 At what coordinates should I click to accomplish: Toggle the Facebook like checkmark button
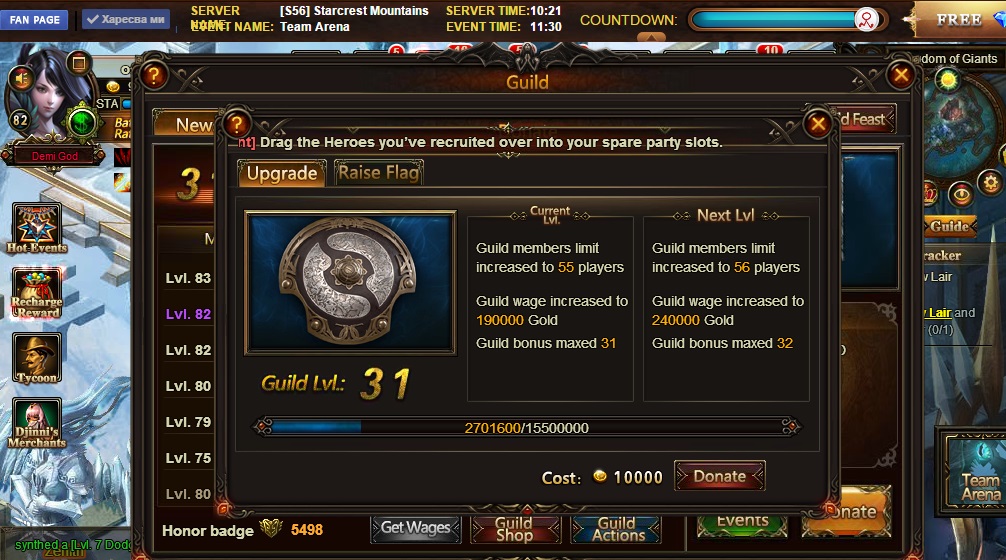126,19
